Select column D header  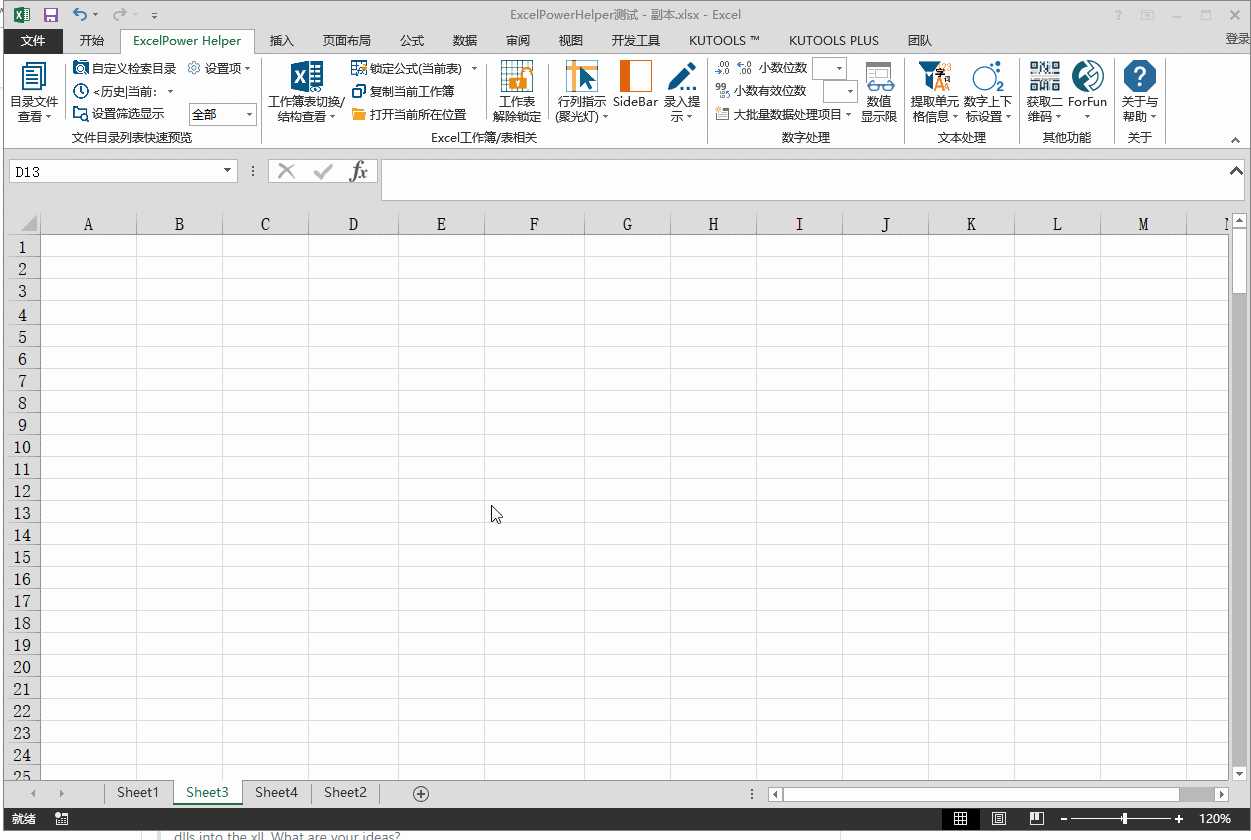click(353, 224)
